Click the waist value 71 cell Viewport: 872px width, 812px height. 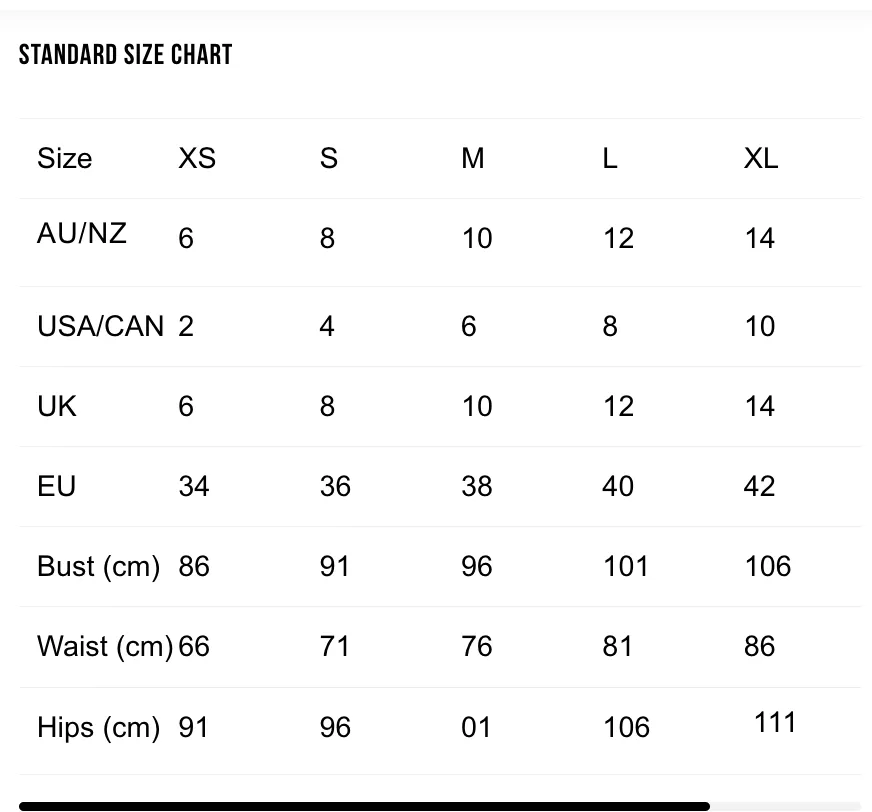point(334,646)
